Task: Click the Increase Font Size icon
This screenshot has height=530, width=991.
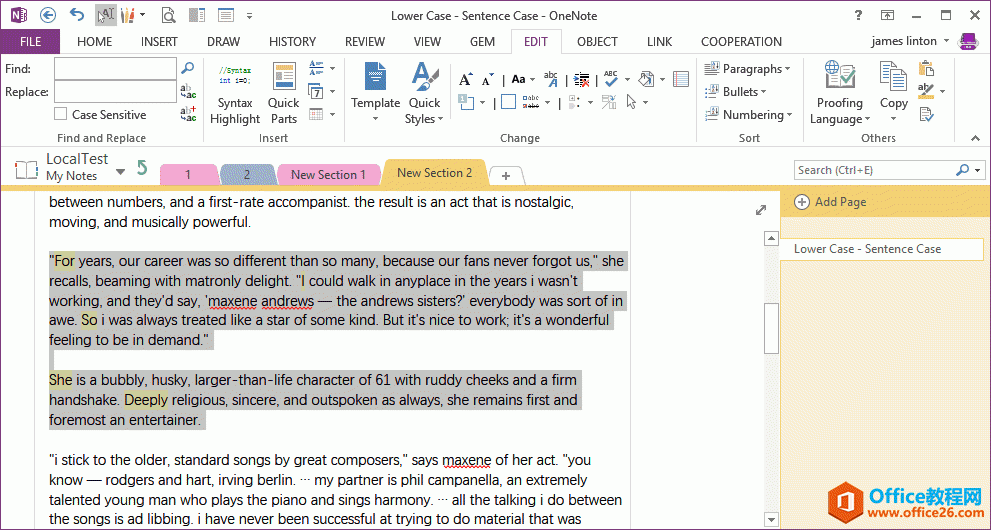Action: 466,79
